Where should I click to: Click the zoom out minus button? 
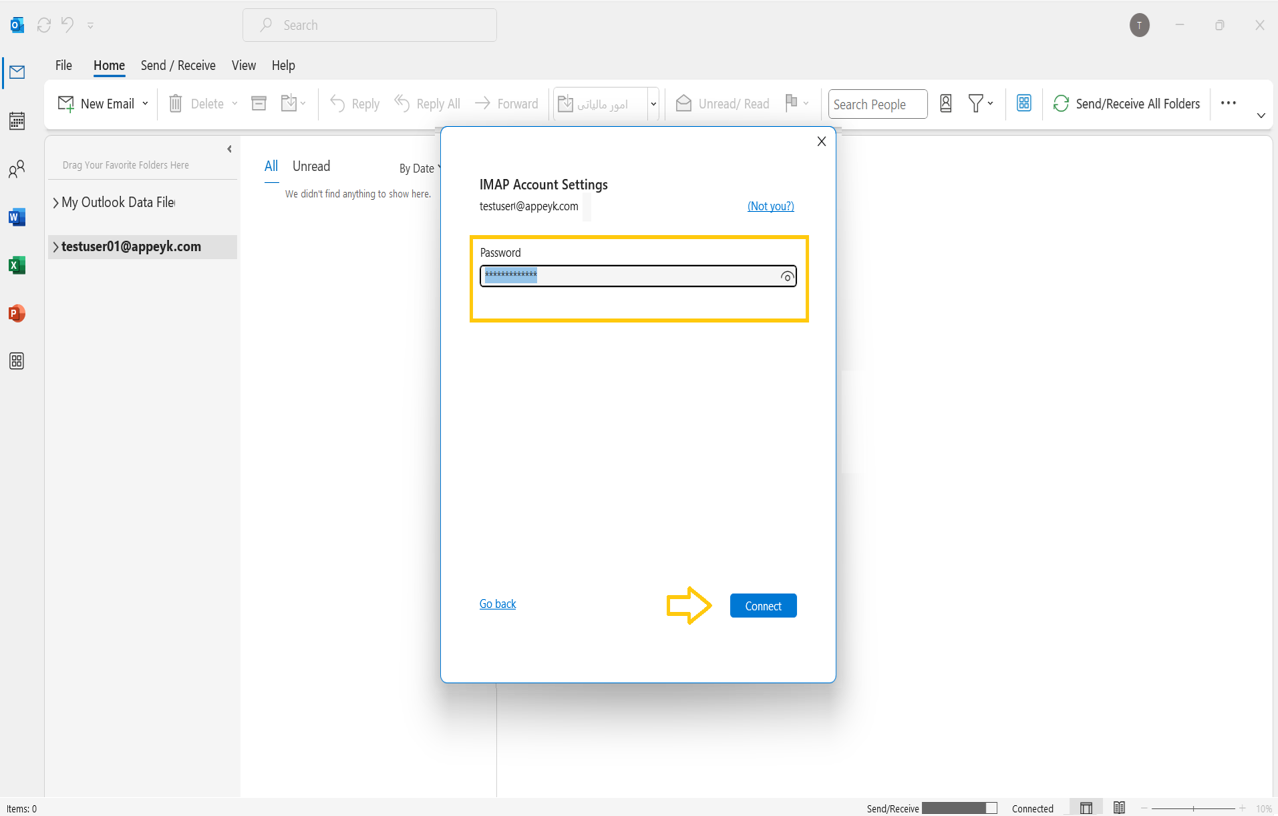(x=1146, y=808)
